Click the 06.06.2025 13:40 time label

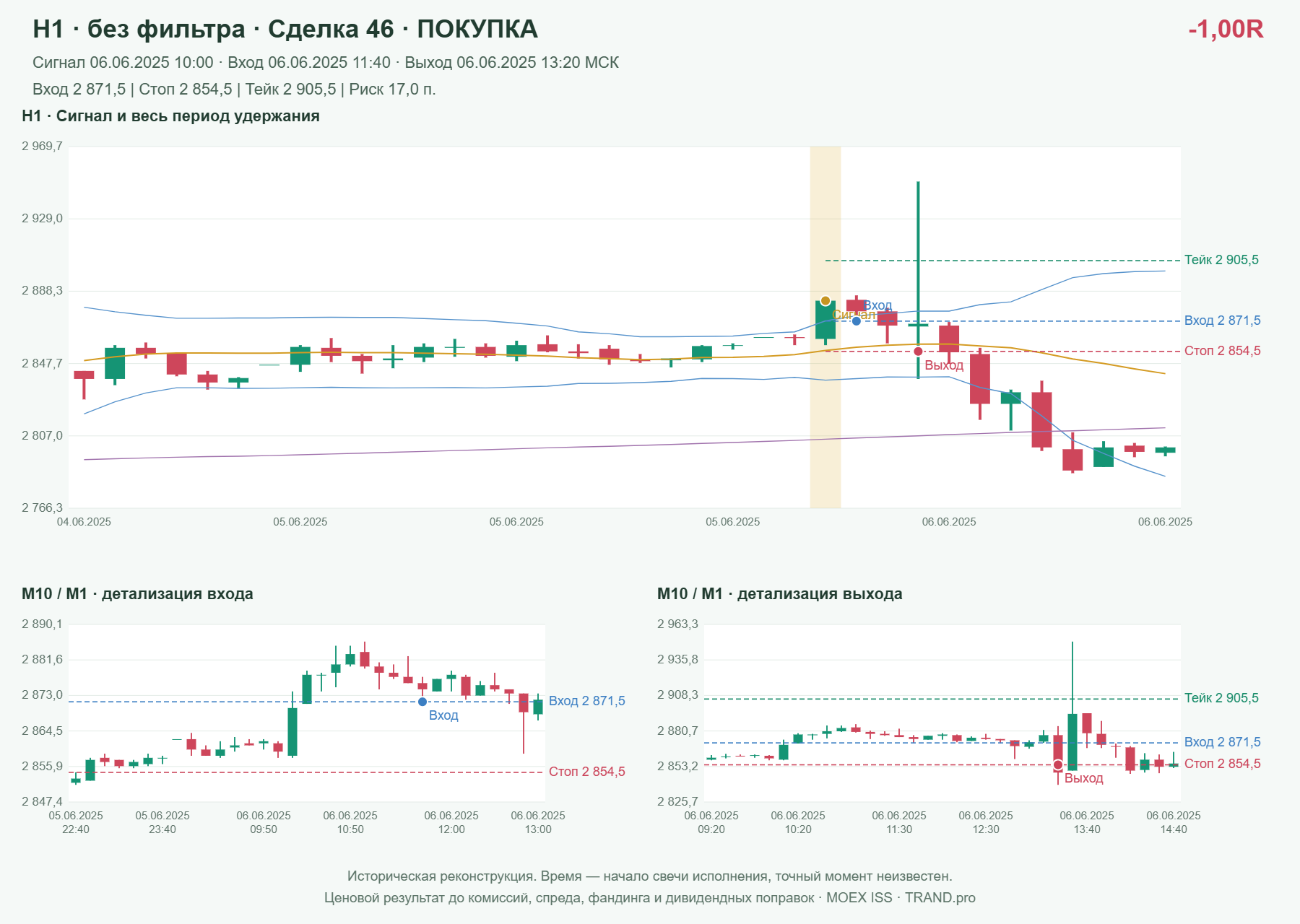coord(1087,822)
